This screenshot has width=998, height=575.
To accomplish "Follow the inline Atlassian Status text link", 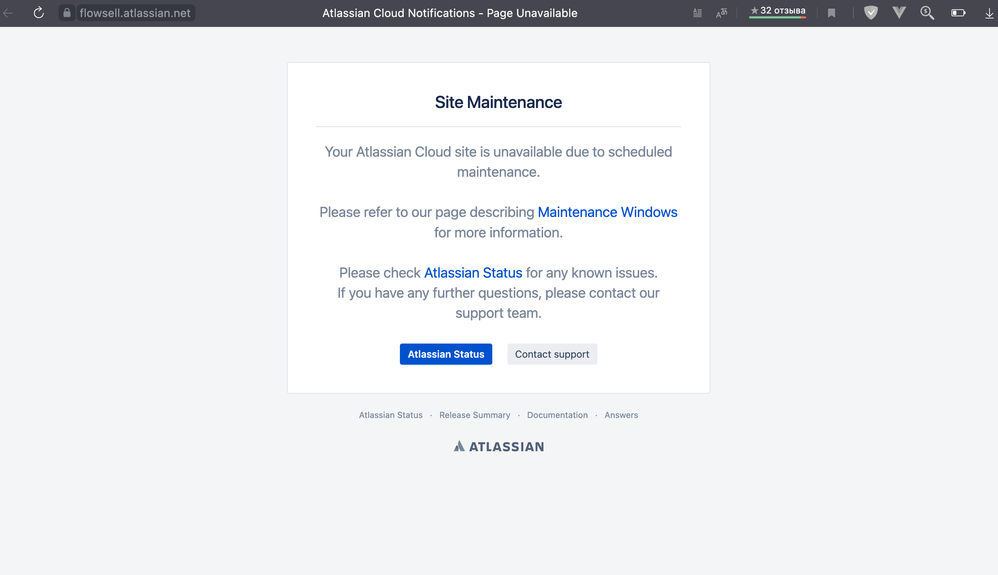I will pos(473,273).
